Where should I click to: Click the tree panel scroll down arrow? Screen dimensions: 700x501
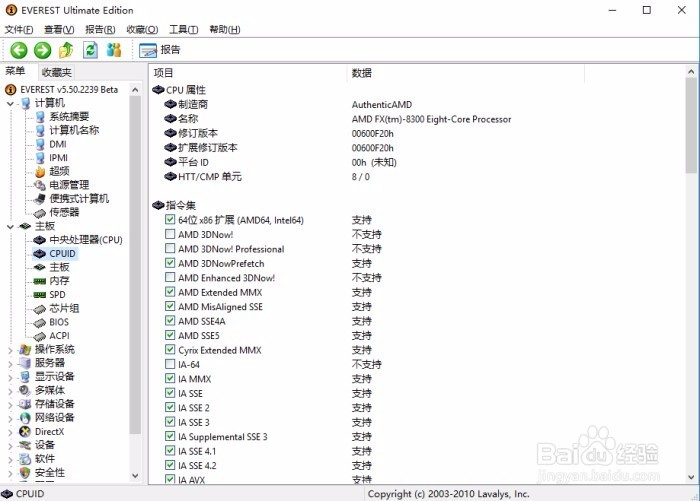click(x=135, y=476)
